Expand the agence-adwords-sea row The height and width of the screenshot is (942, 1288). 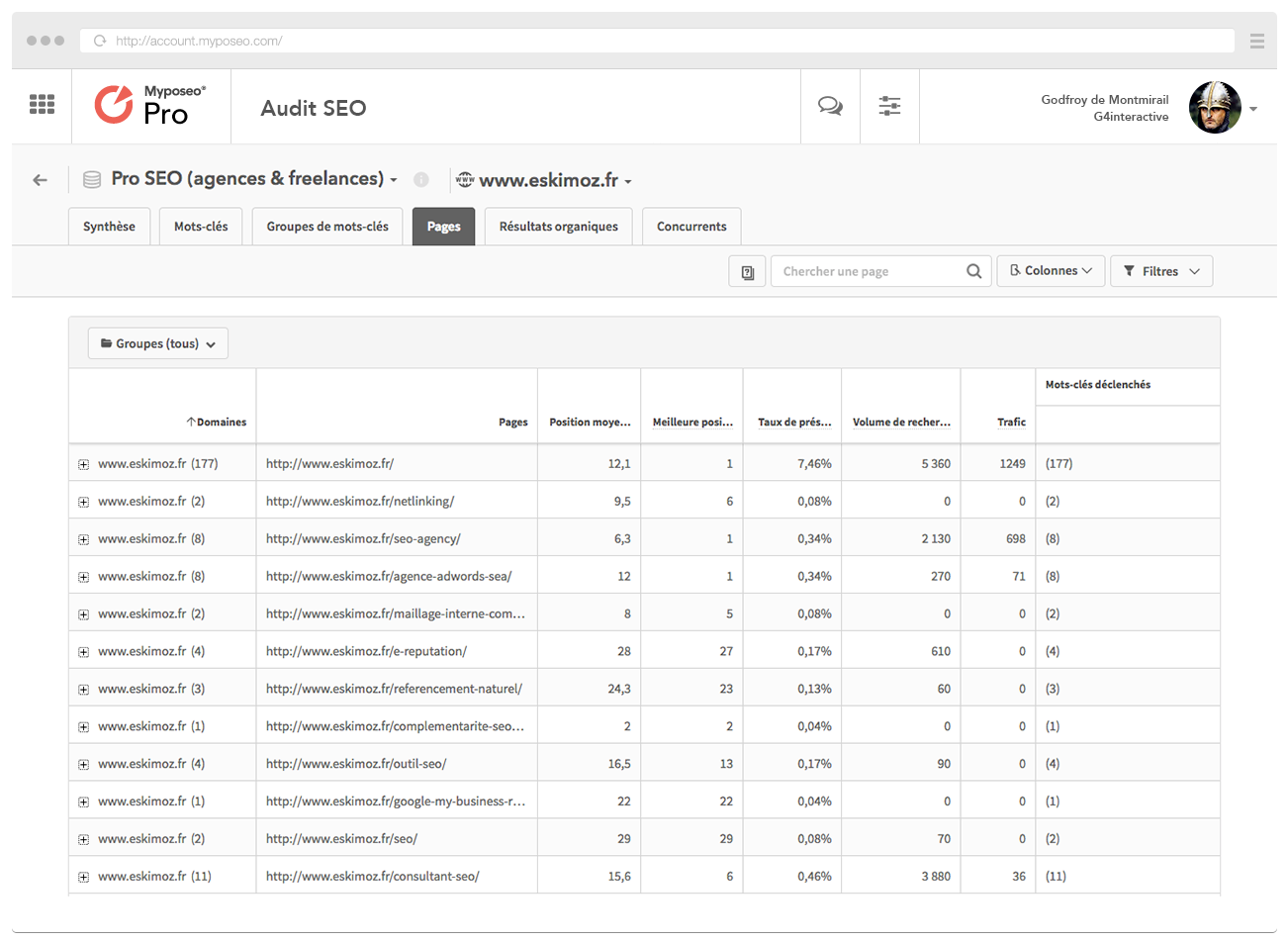point(83,577)
